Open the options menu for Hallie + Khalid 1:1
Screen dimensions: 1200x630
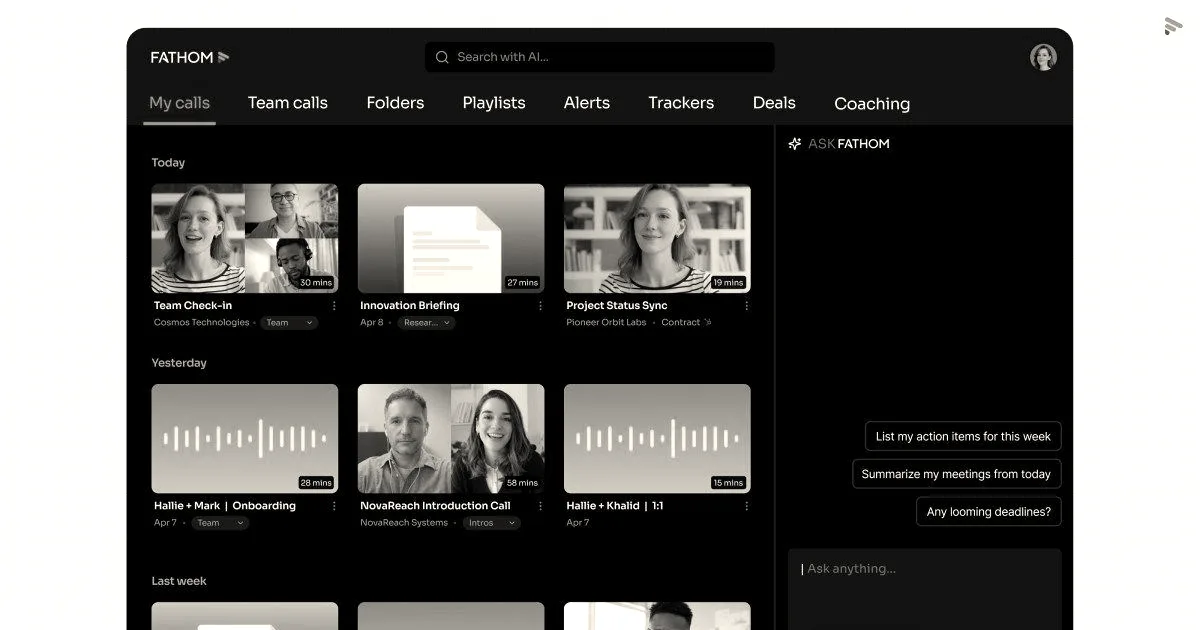[x=746, y=506]
